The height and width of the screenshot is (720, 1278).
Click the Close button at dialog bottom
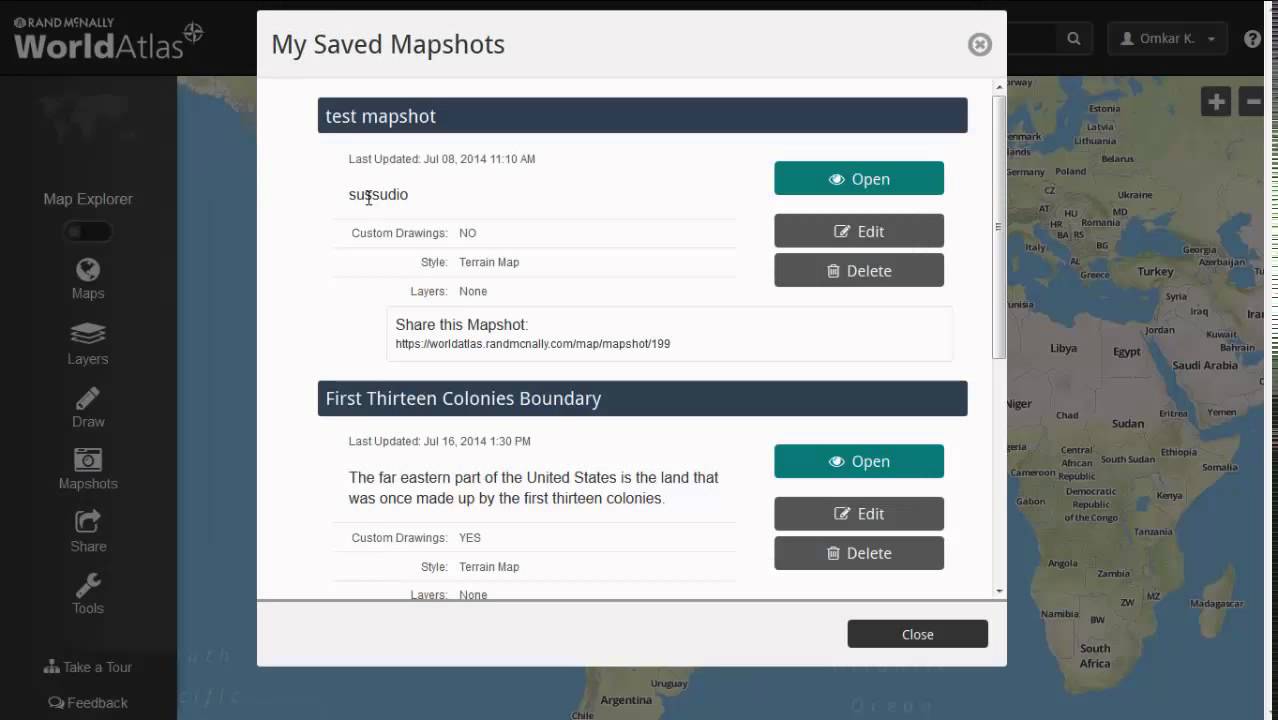click(917, 634)
